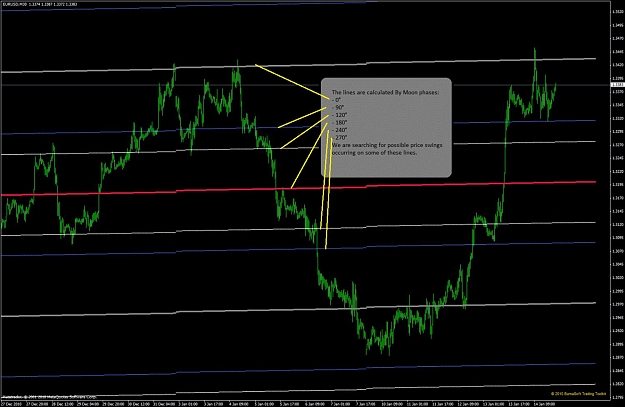Click 'The lines are calculated By Moon phases' heading
Screen dimensions: 625x407
tap(385, 92)
